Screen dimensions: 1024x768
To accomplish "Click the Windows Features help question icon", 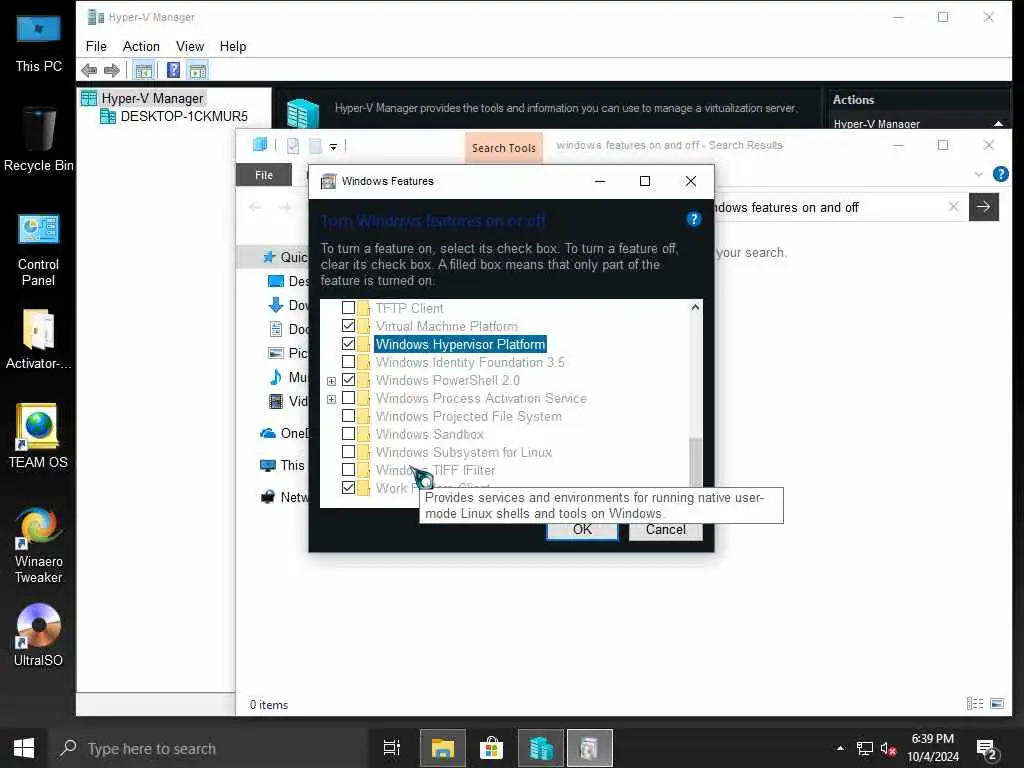I will pyautogui.click(x=694, y=219).
